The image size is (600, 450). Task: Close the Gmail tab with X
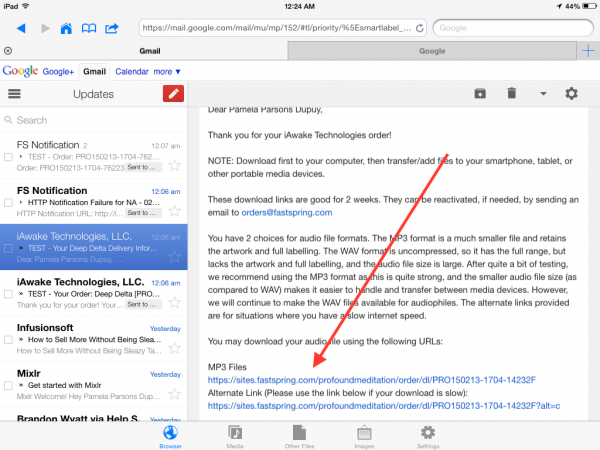(x=8, y=51)
